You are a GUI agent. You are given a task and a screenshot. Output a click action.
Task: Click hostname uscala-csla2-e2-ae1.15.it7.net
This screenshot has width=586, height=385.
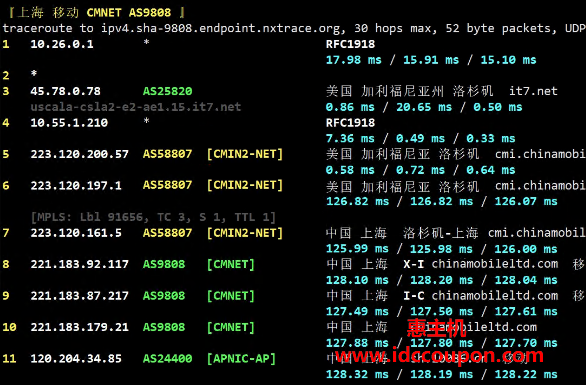click(x=136, y=107)
